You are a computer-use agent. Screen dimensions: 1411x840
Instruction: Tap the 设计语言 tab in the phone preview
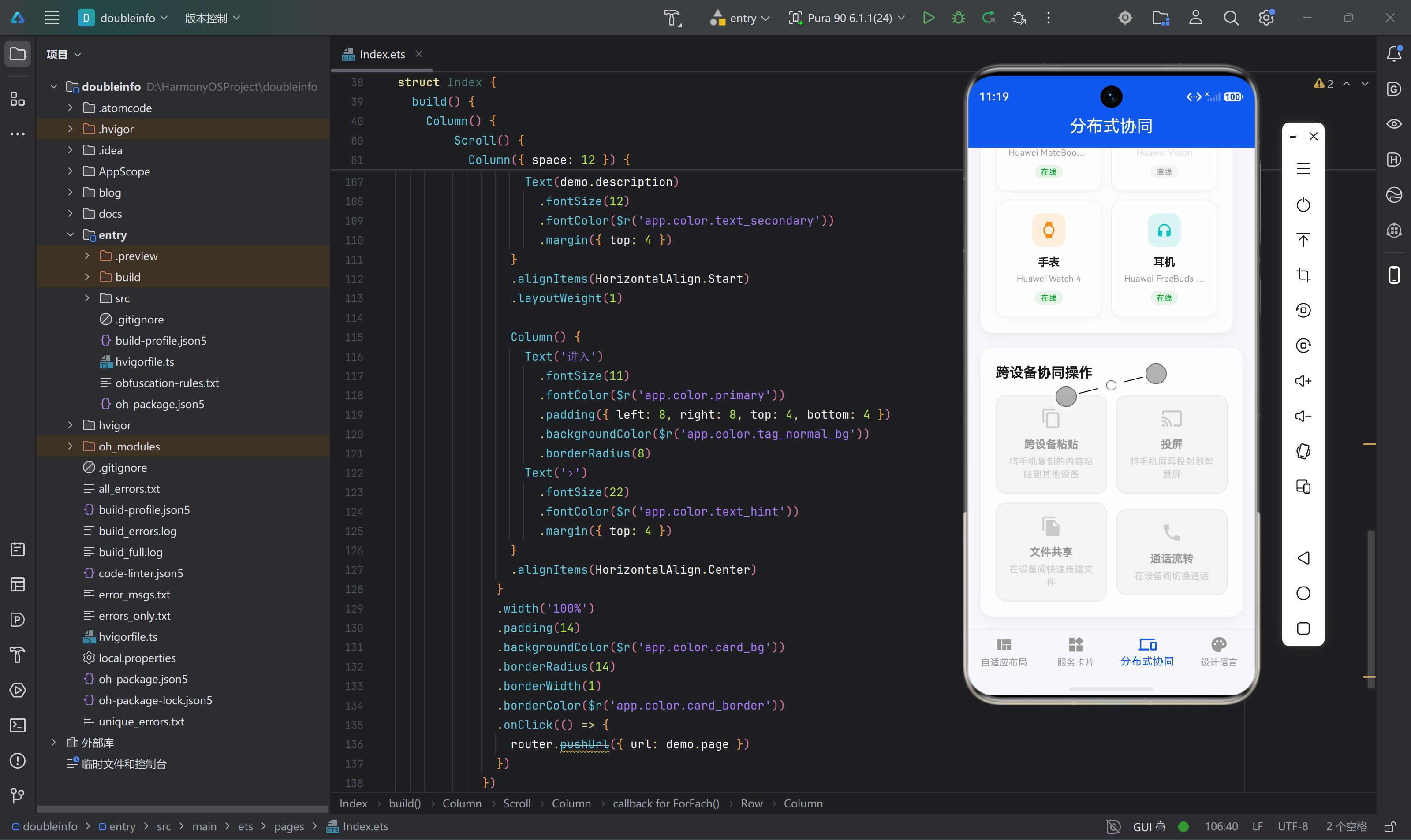1218,652
